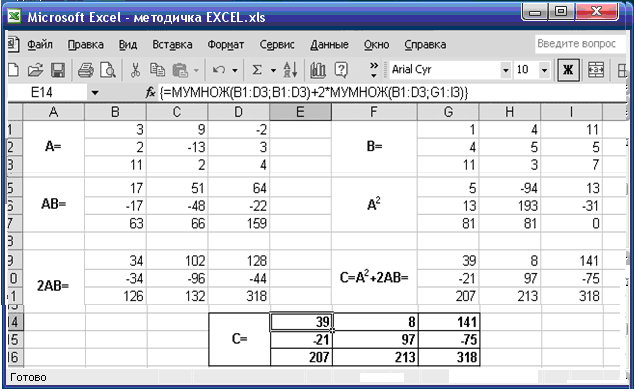Open the Файл menu
The image size is (636, 391).
pyautogui.click(x=40, y=44)
